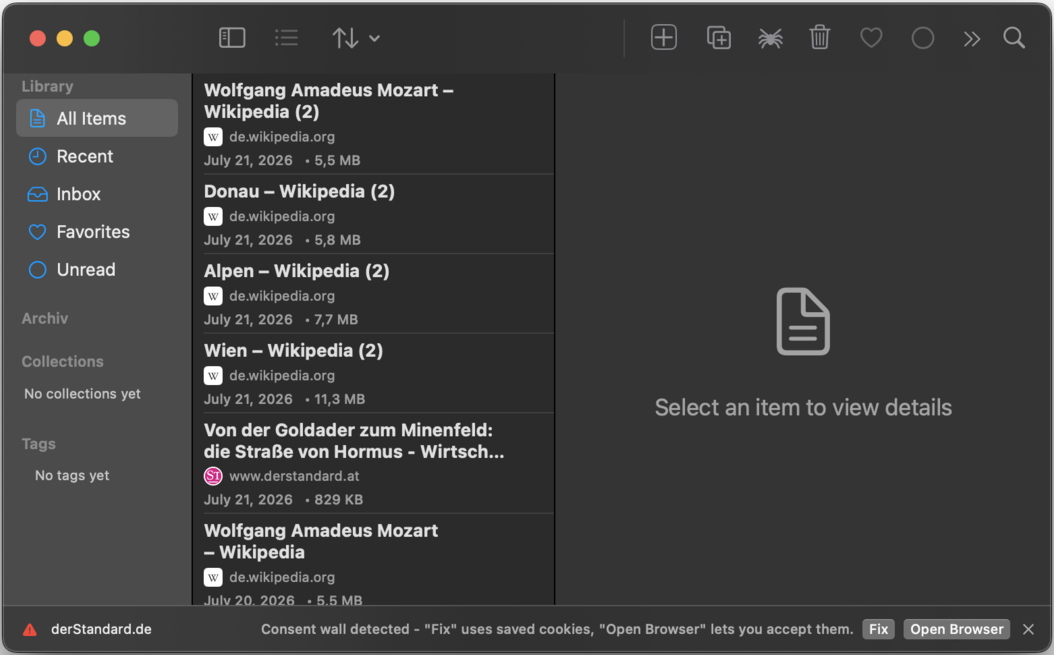Click the empty document placeholder icon
Viewport: 1054px width, 655px height.
(803, 321)
